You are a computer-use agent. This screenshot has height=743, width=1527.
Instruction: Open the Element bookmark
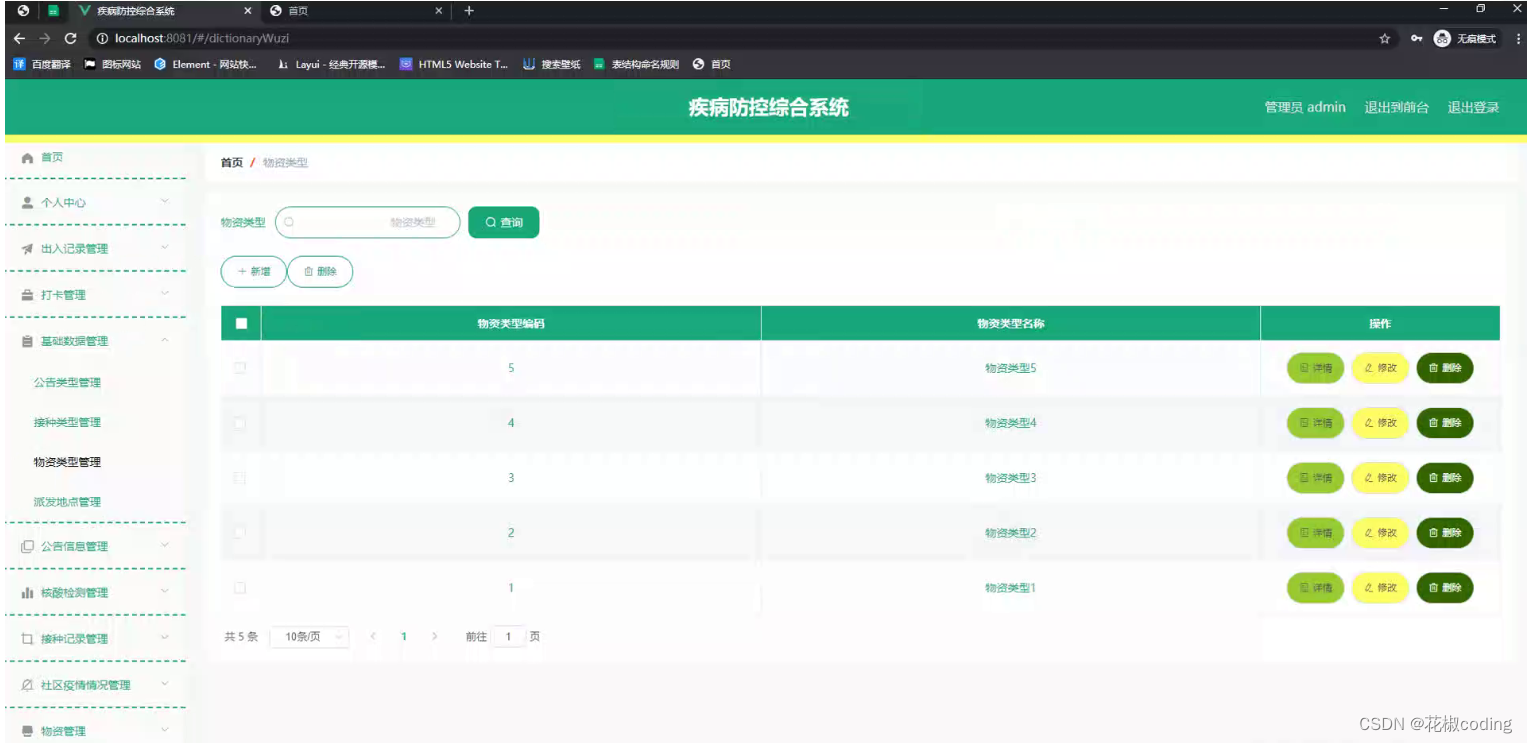tap(205, 64)
